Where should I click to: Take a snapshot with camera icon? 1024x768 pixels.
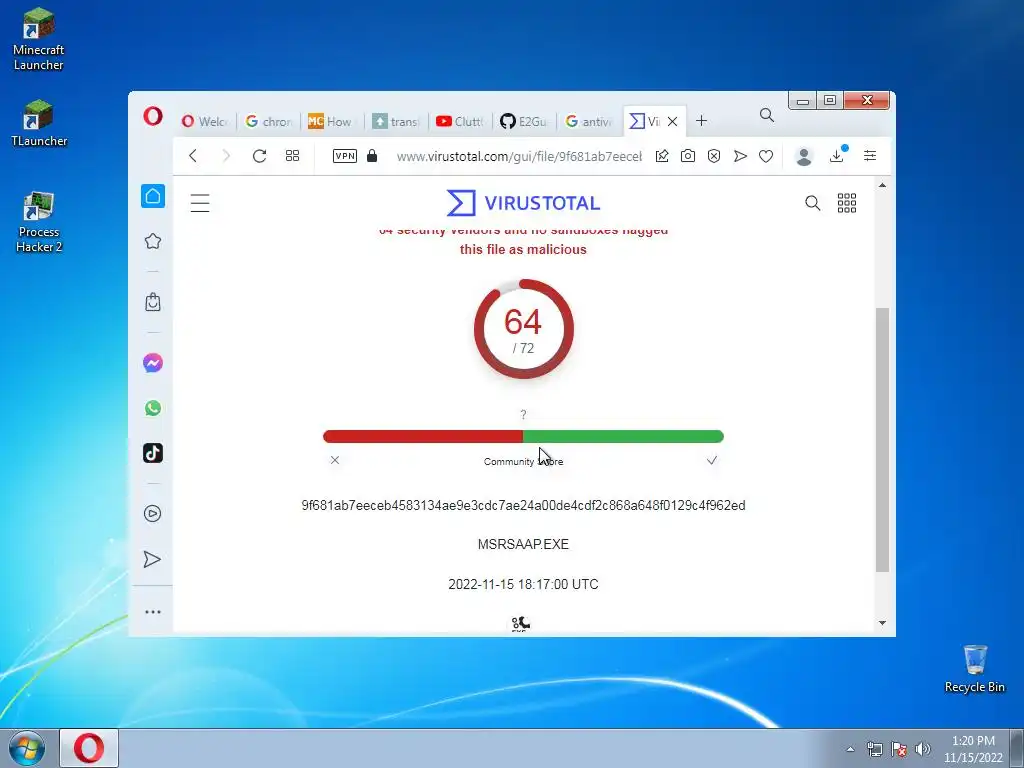(x=688, y=155)
